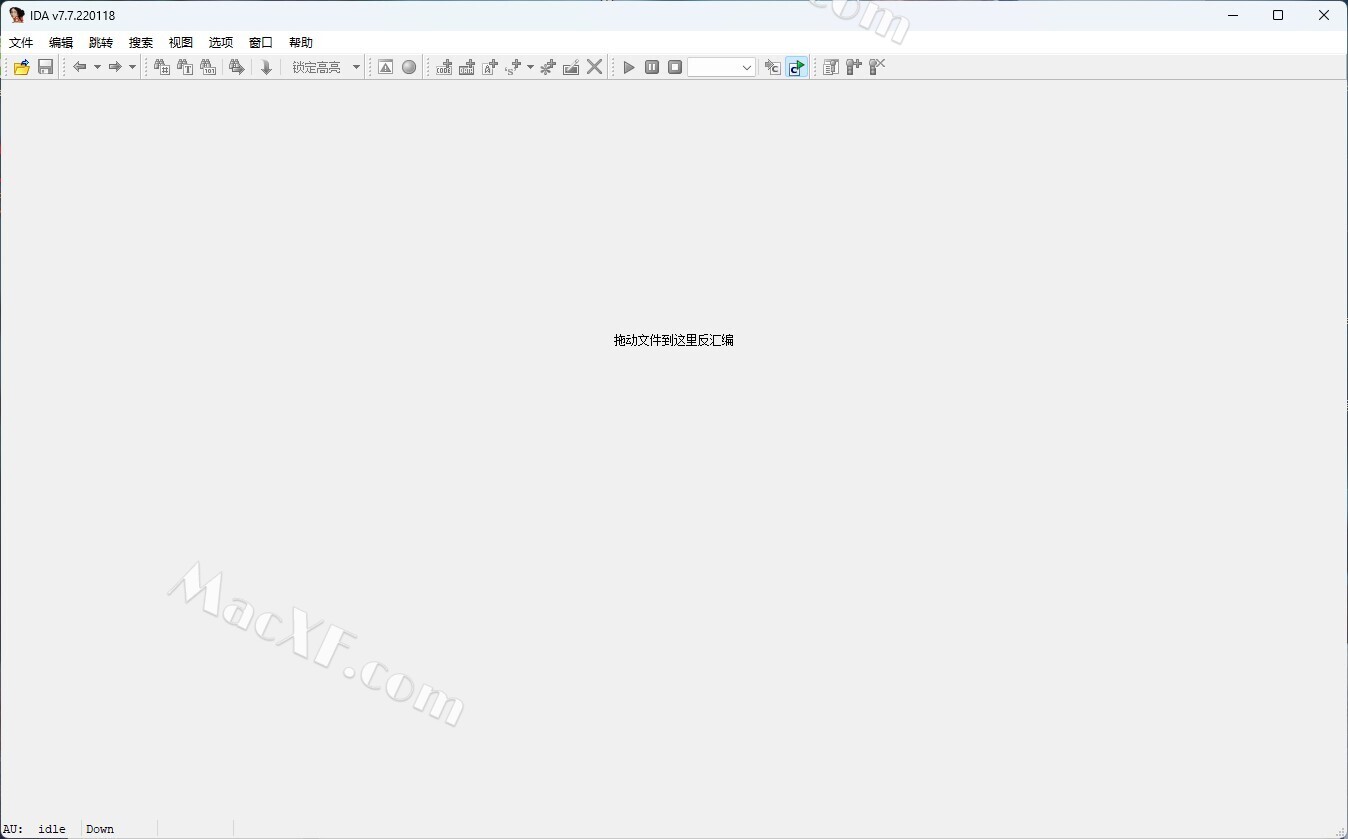Screen dimensions: 1348x839
Task: Open the 窗口 menu
Action: point(261,42)
